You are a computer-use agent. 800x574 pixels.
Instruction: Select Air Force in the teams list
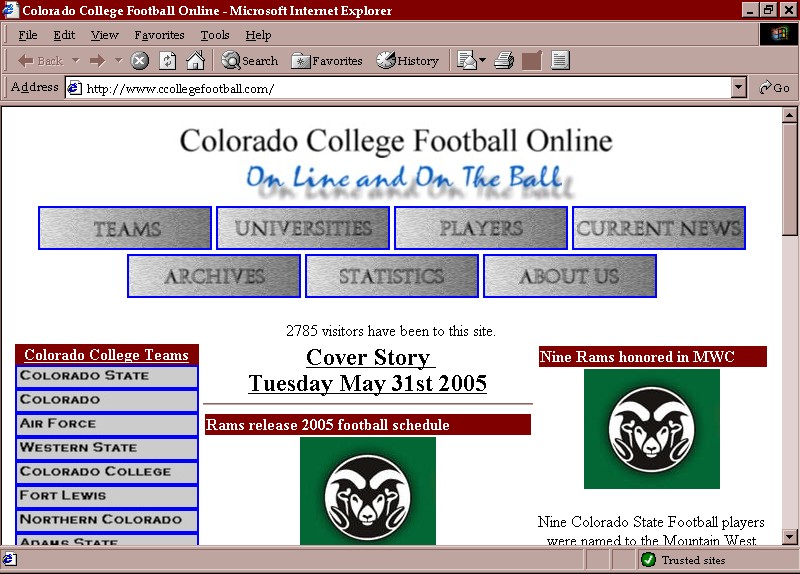107,425
